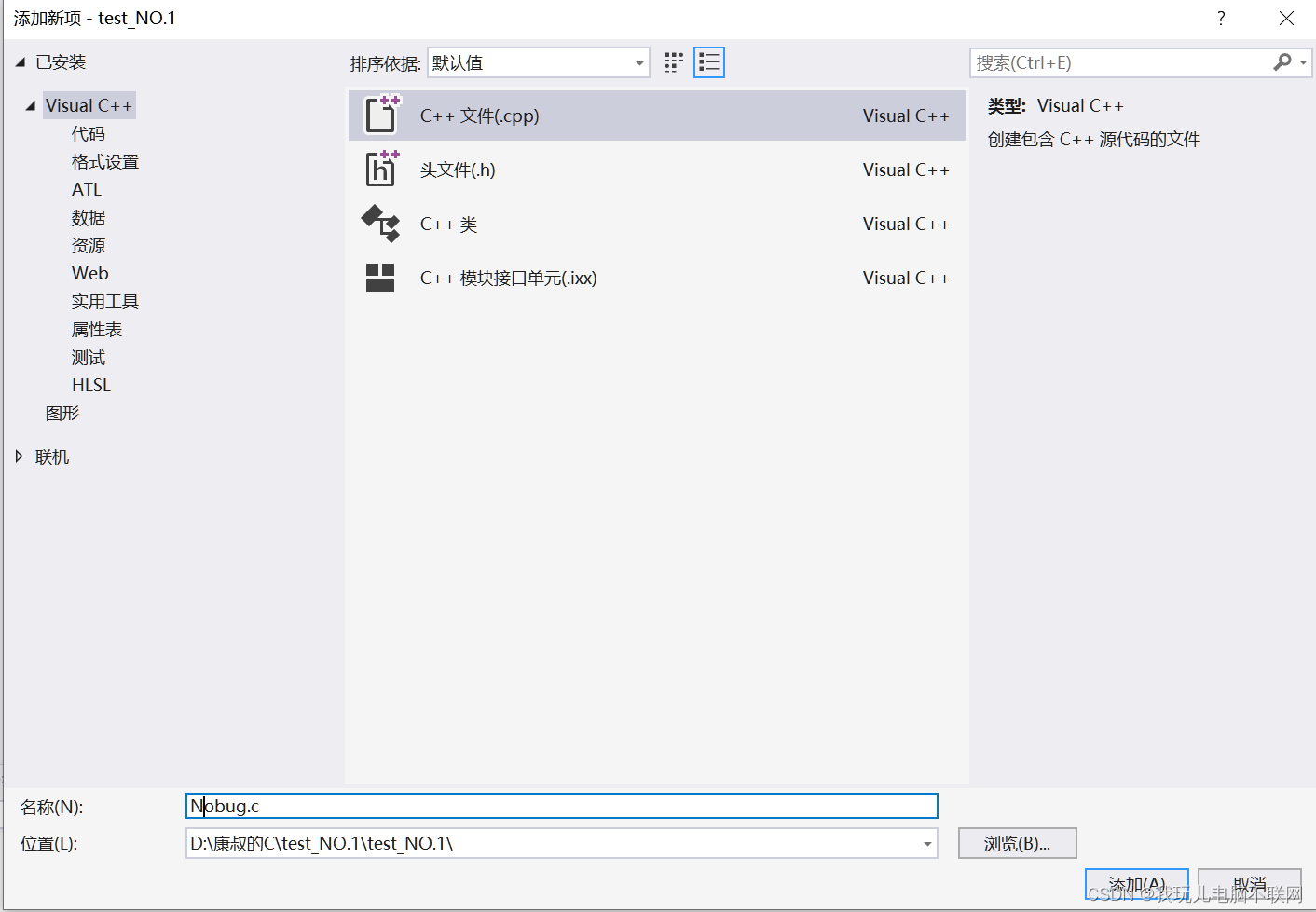Image resolution: width=1316 pixels, height=912 pixels.
Task: Select 数据 category
Action: 89,218
